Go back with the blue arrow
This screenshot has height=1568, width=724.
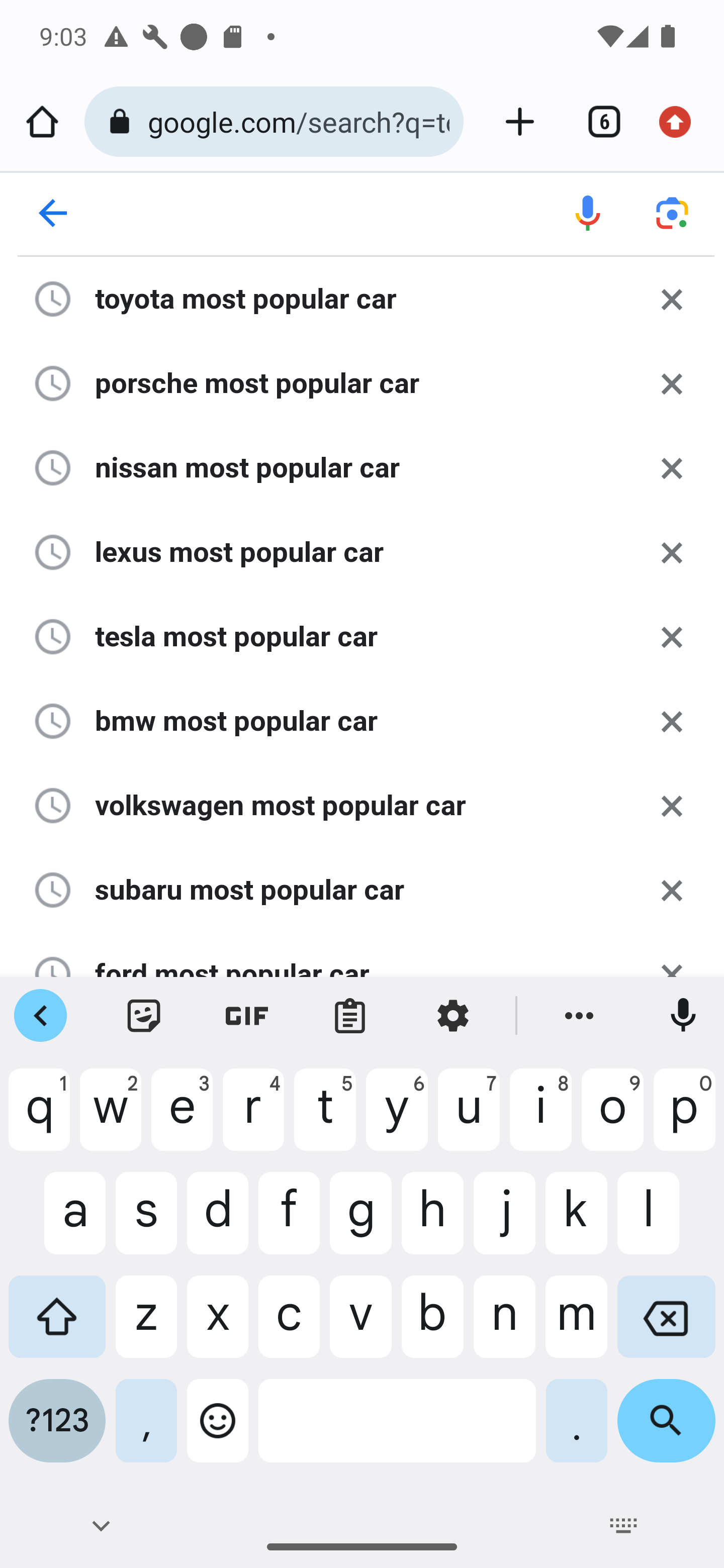pyautogui.click(x=53, y=213)
